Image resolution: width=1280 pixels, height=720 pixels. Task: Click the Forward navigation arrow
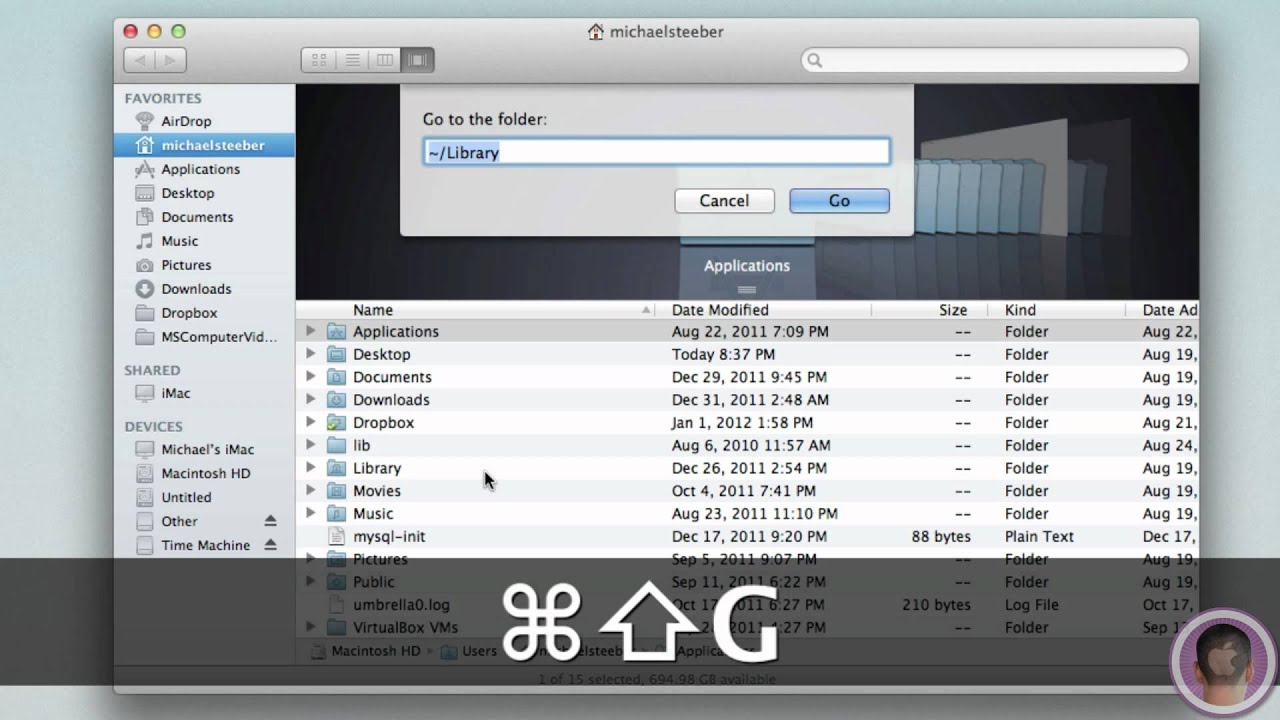(x=169, y=61)
